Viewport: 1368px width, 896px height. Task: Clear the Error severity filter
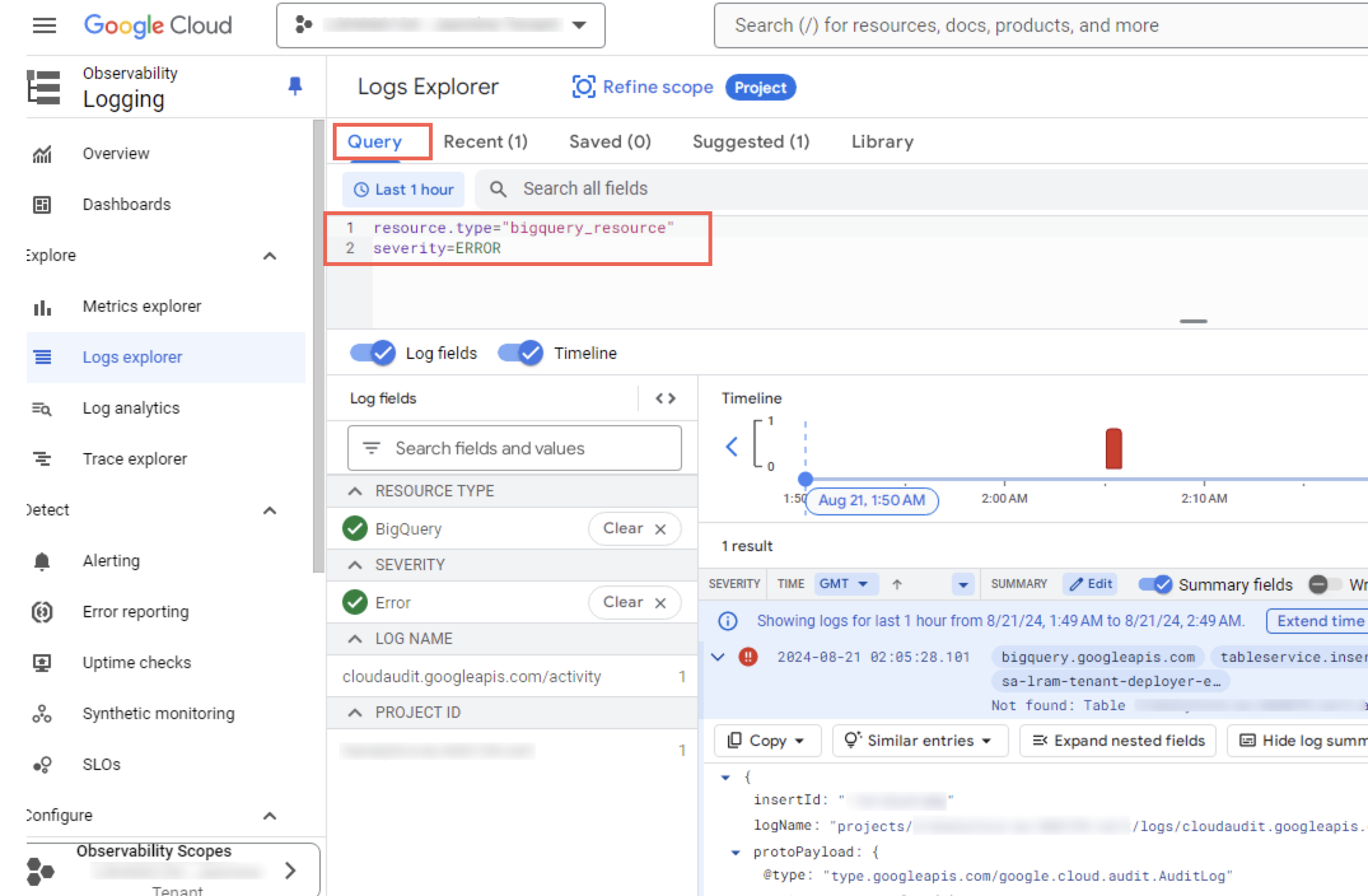[x=634, y=602]
